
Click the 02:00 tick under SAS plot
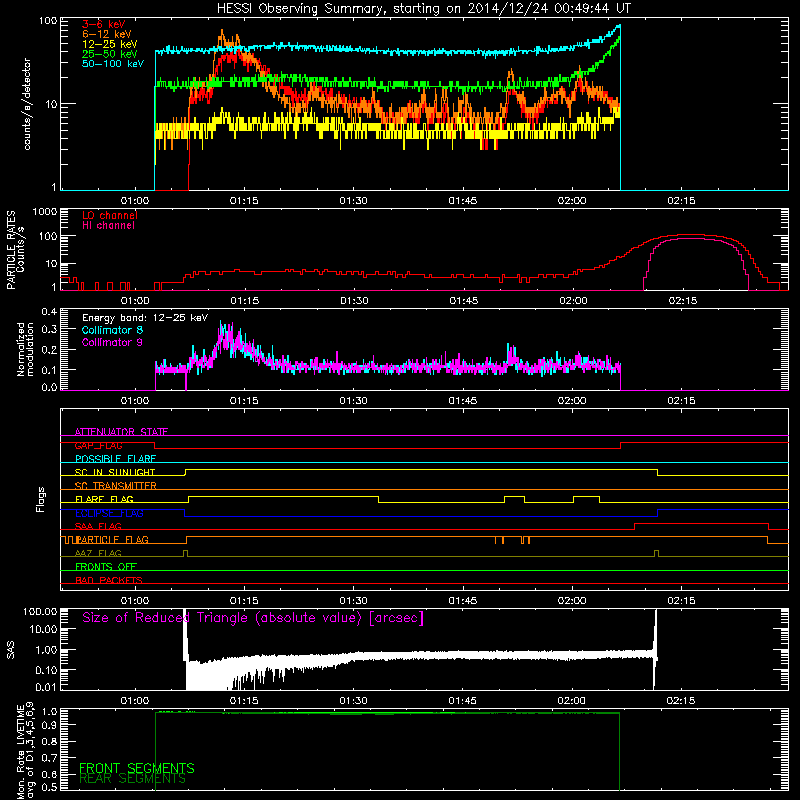(571, 701)
